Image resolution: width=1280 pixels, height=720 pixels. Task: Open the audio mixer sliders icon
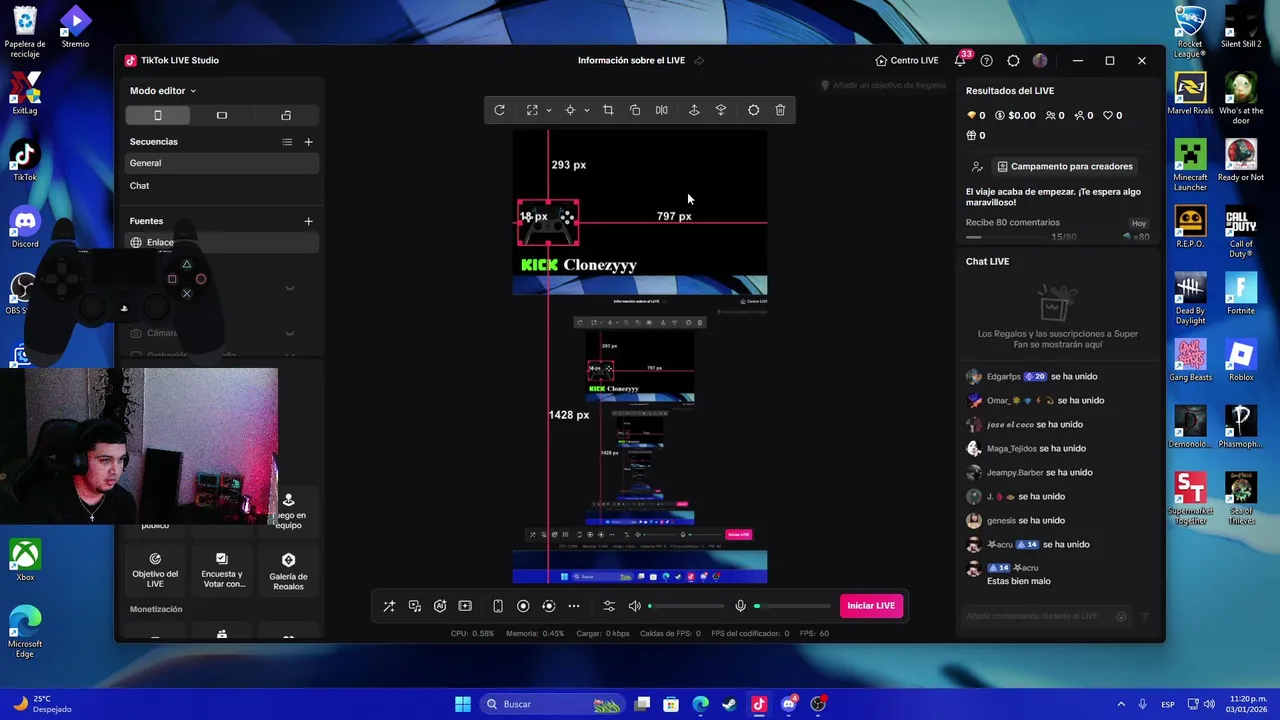(609, 606)
